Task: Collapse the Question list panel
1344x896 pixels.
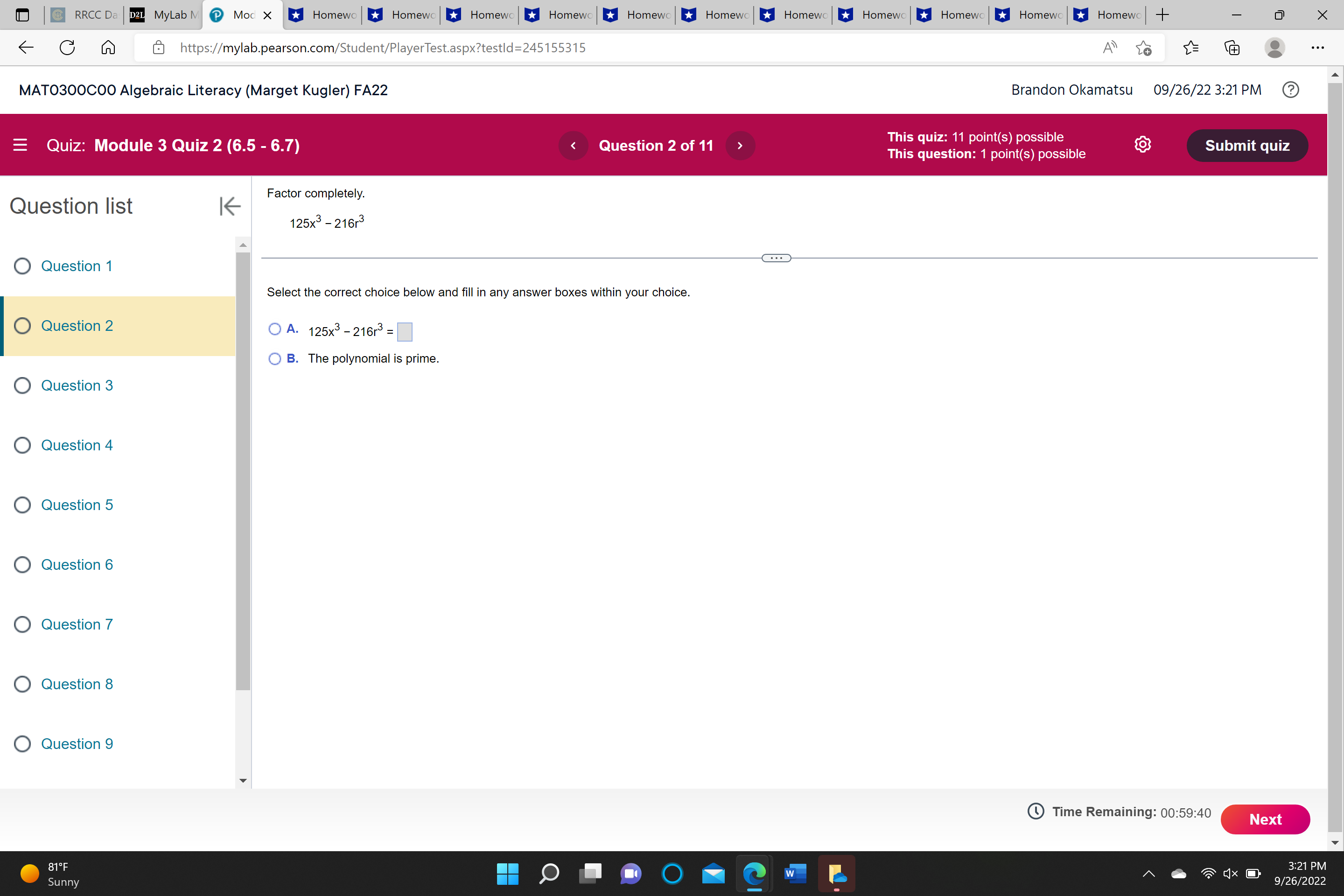Action: pyautogui.click(x=230, y=206)
